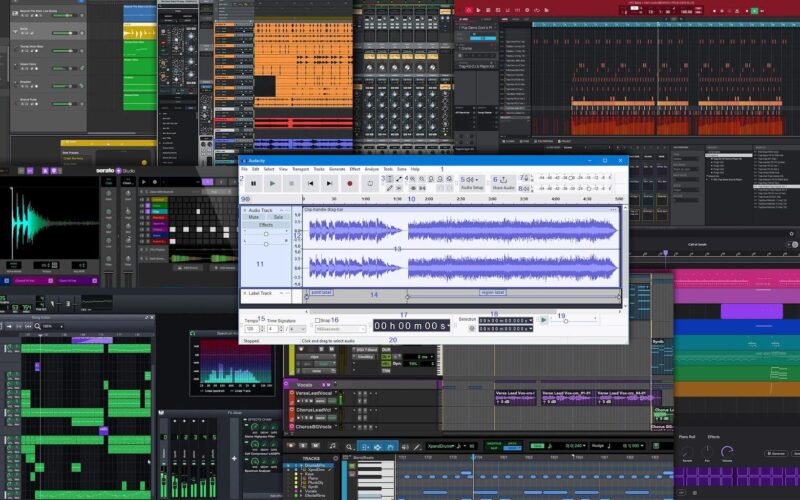
Task: Click the red Record button
Action: click(350, 184)
